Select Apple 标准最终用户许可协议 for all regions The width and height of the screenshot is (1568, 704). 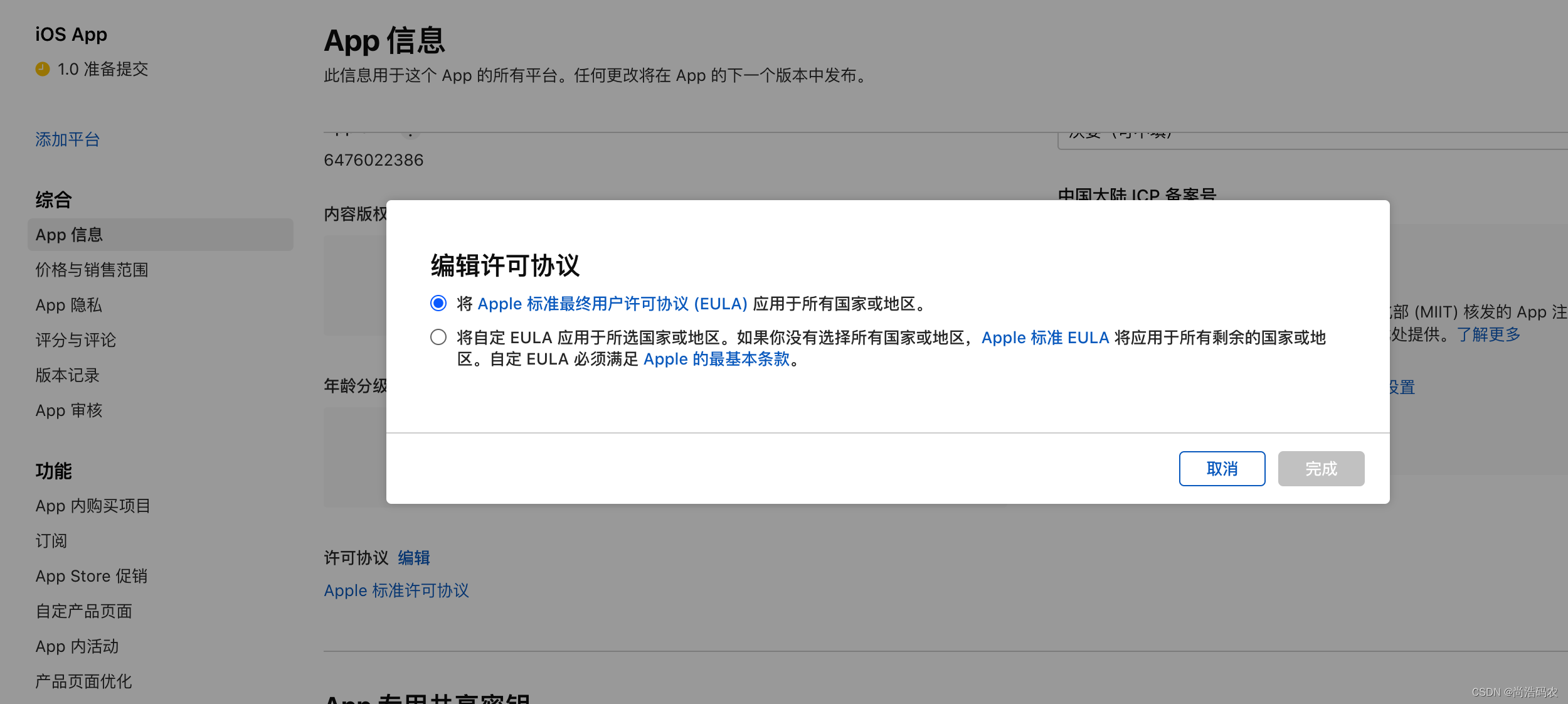point(439,304)
